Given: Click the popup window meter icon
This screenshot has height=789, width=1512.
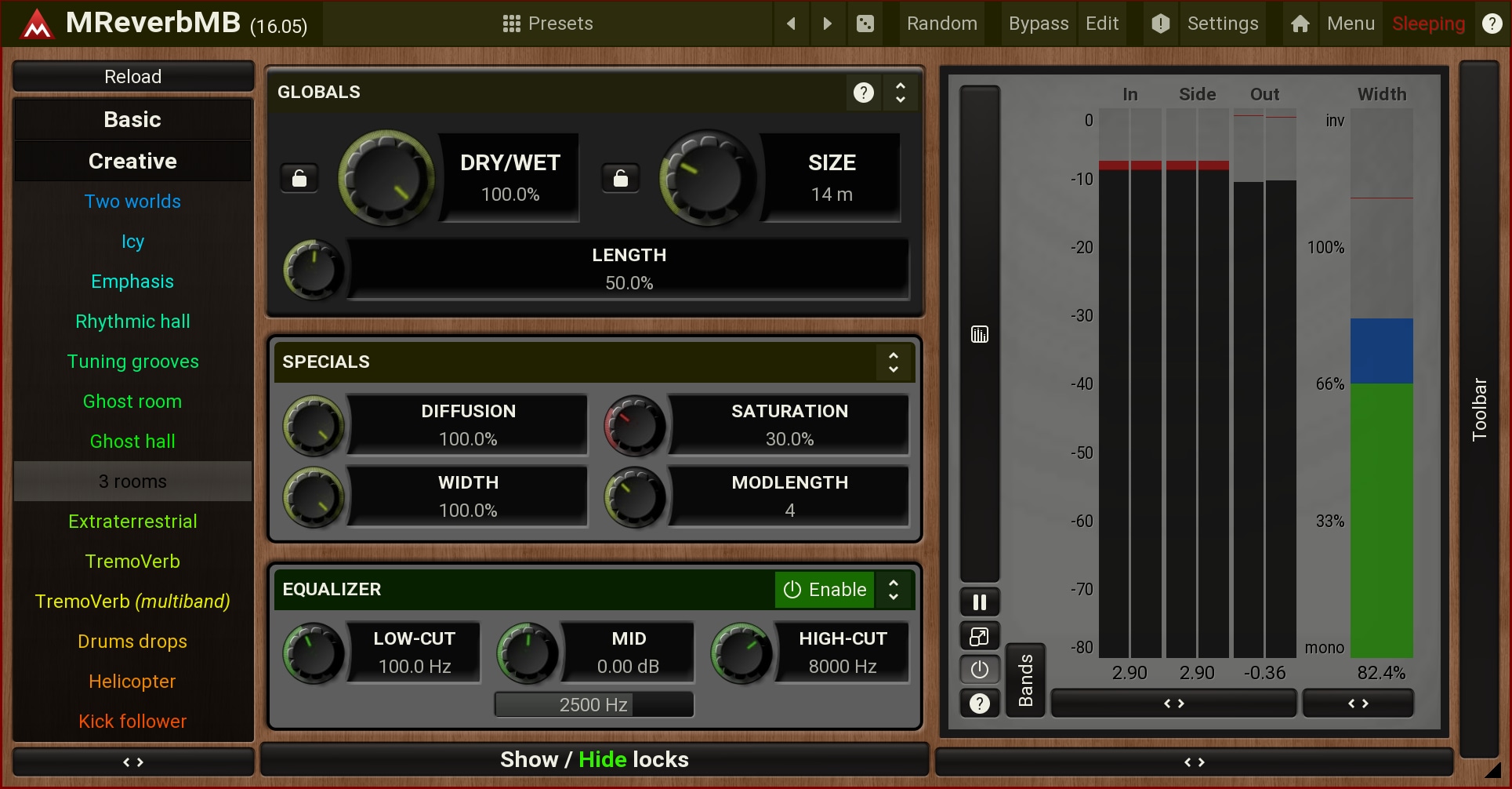Looking at the screenshot, I should pos(980,636).
